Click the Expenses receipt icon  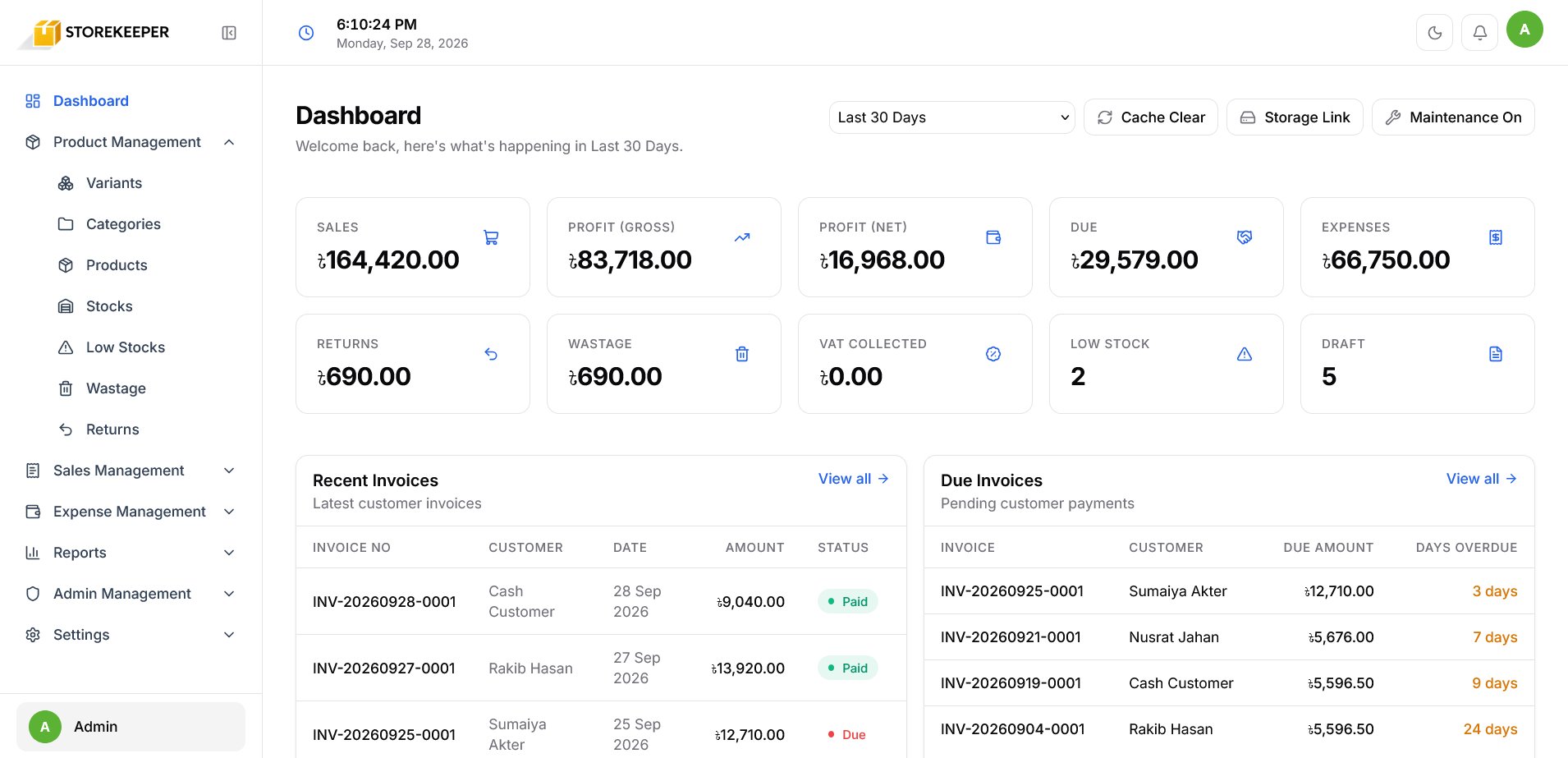[x=1496, y=237]
